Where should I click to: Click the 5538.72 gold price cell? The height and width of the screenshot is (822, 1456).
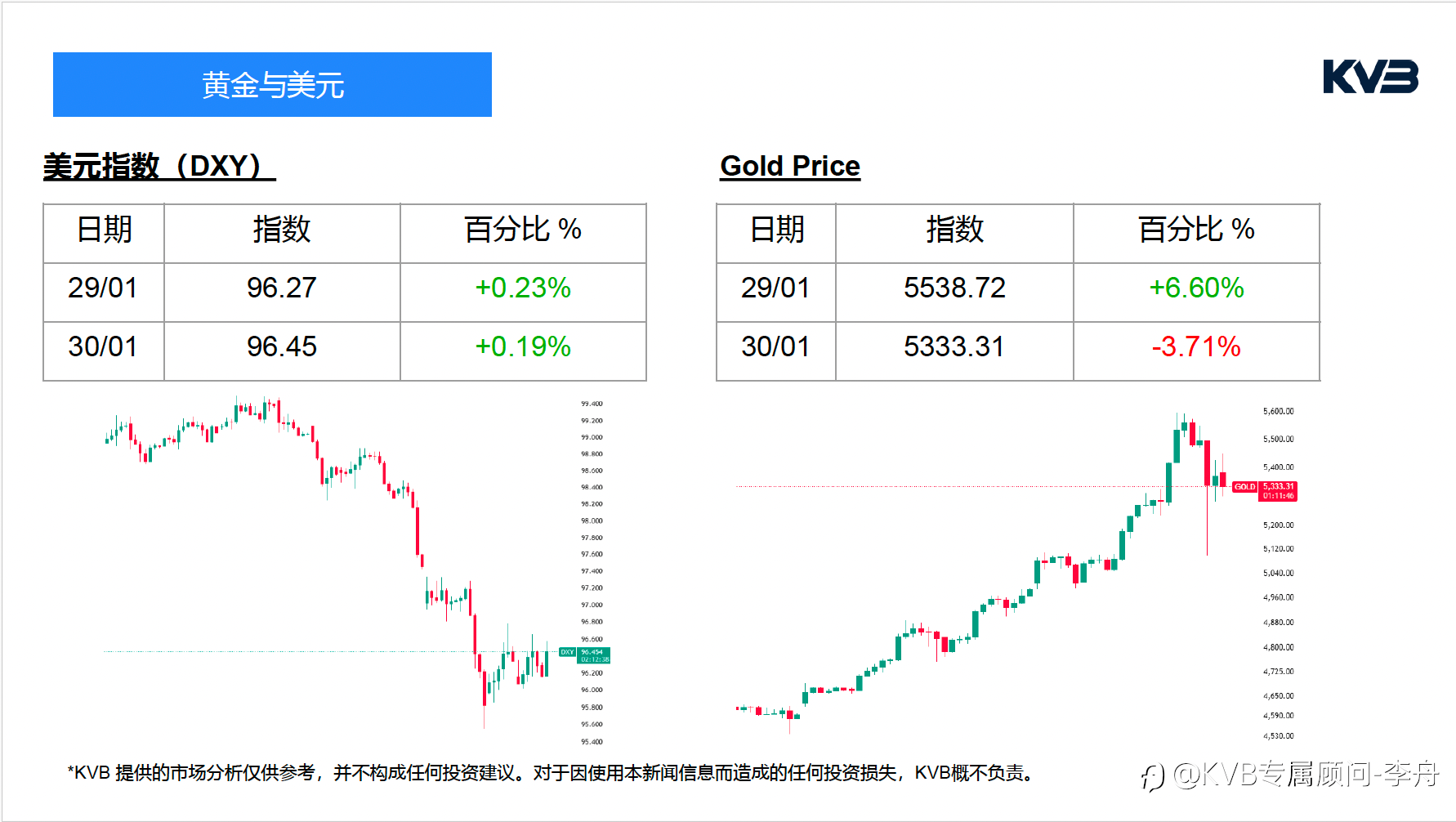[x=954, y=288]
